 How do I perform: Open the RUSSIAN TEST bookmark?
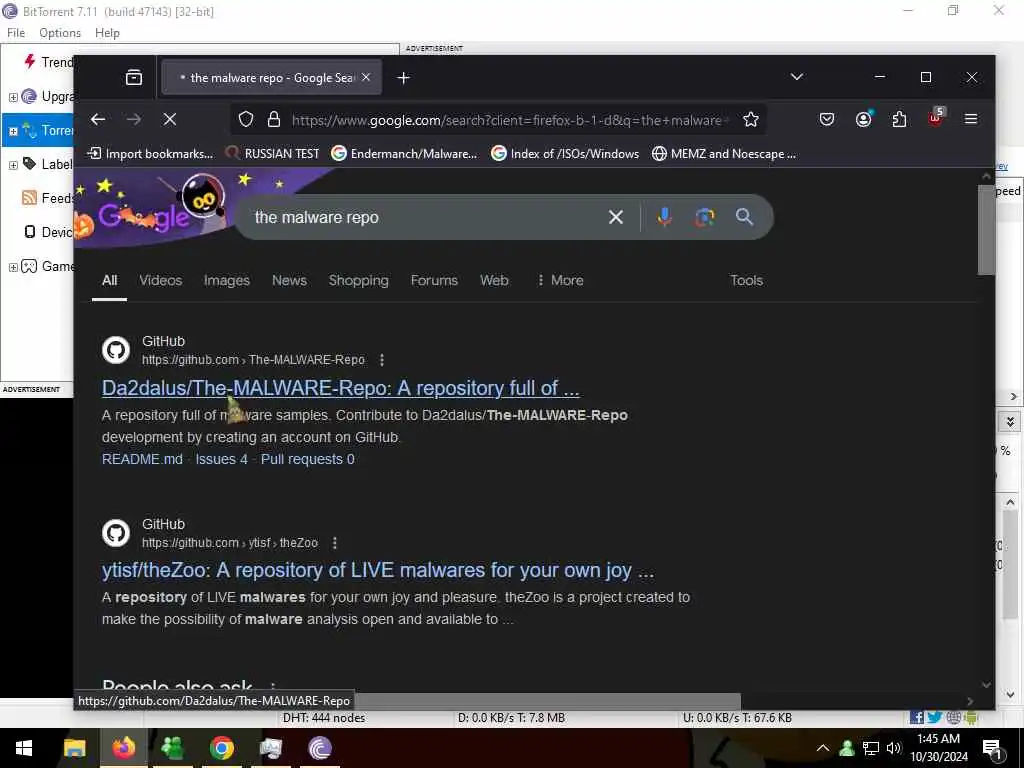pyautogui.click(x=272, y=153)
